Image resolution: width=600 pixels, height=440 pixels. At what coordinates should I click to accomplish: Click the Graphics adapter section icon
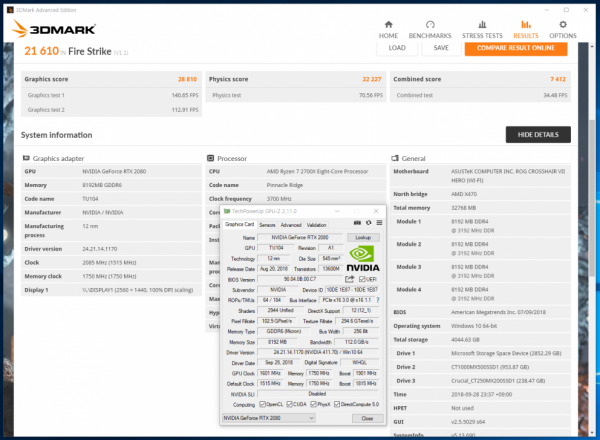coord(26,158)
